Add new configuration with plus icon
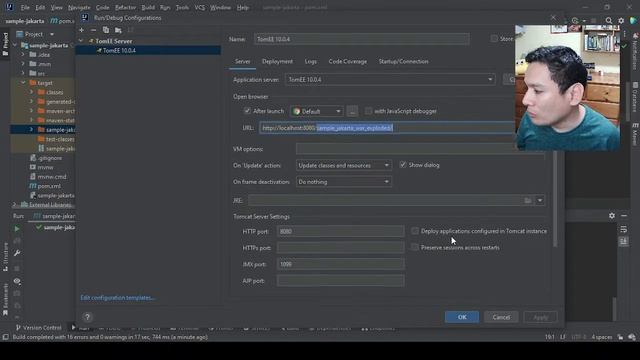 tap(82, 30)
